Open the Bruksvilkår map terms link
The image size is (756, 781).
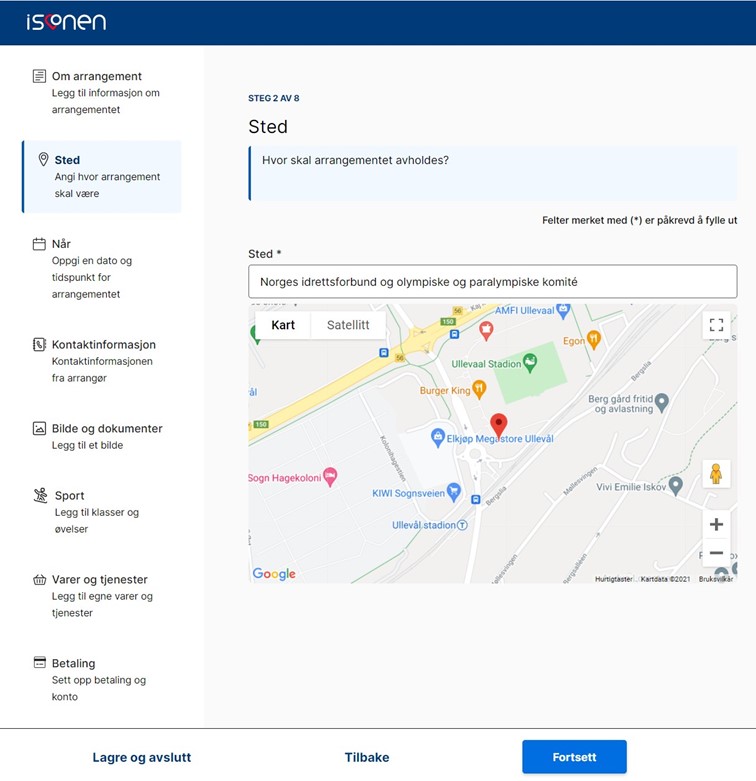tap(716, 579)
